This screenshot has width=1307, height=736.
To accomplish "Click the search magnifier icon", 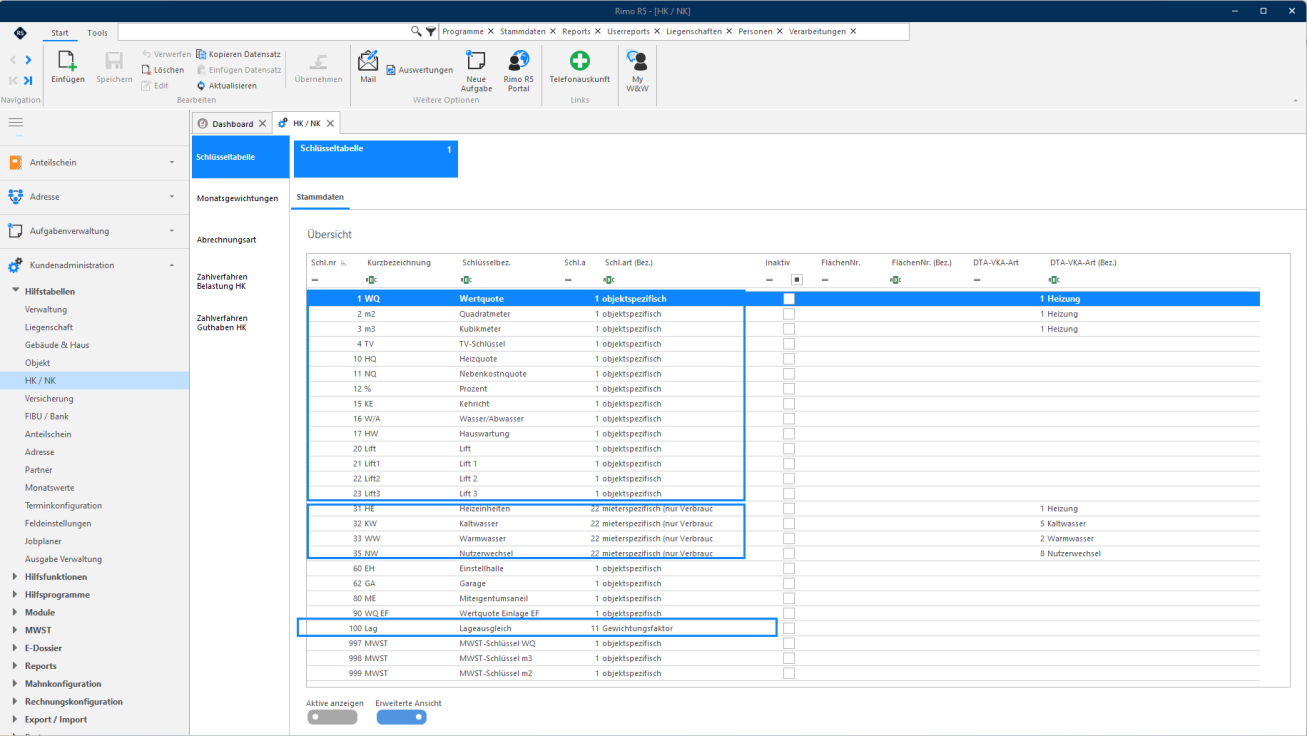I will tap(417, 32).
